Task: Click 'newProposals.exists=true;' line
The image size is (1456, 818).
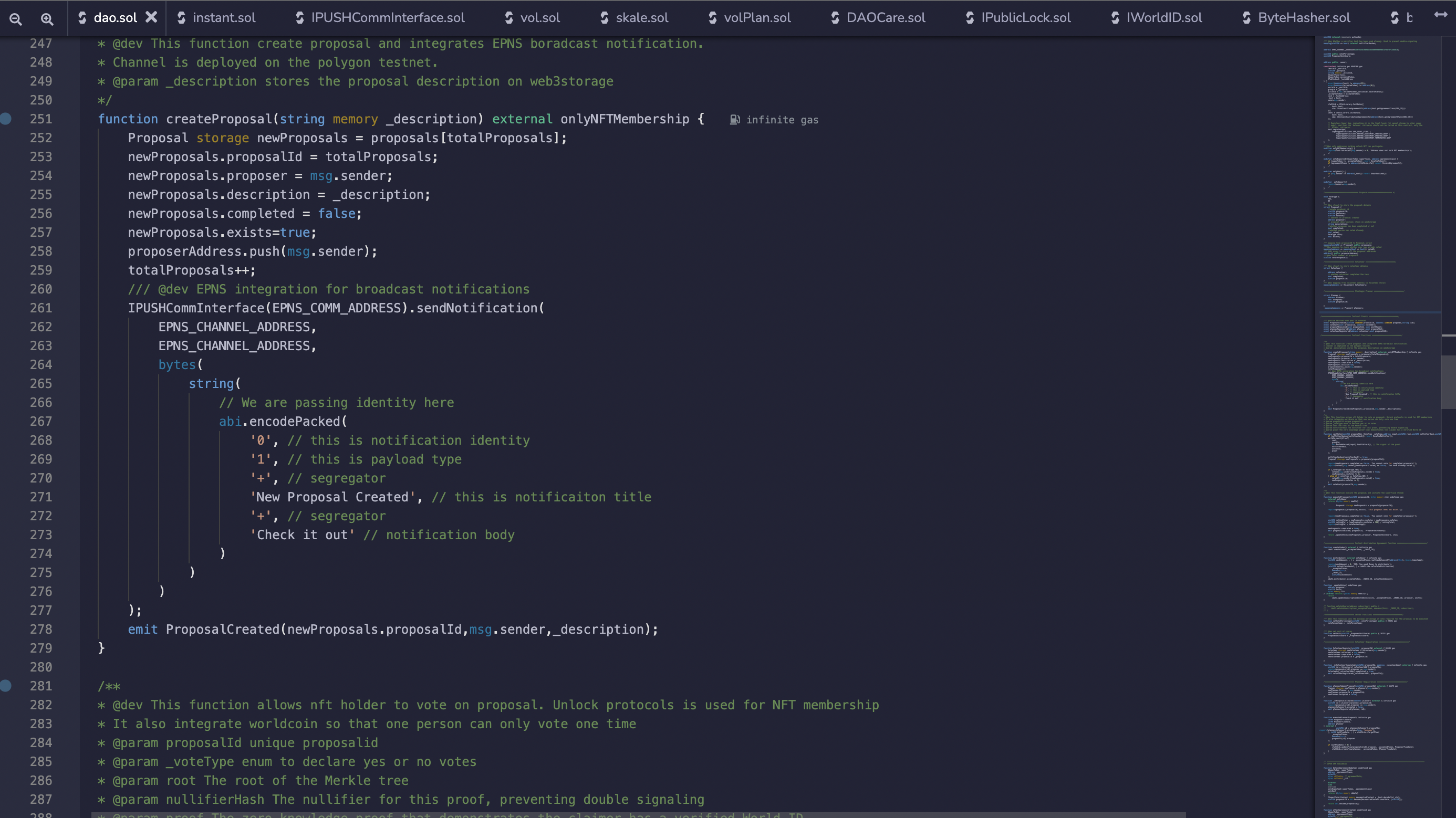Action: [222, 233]
